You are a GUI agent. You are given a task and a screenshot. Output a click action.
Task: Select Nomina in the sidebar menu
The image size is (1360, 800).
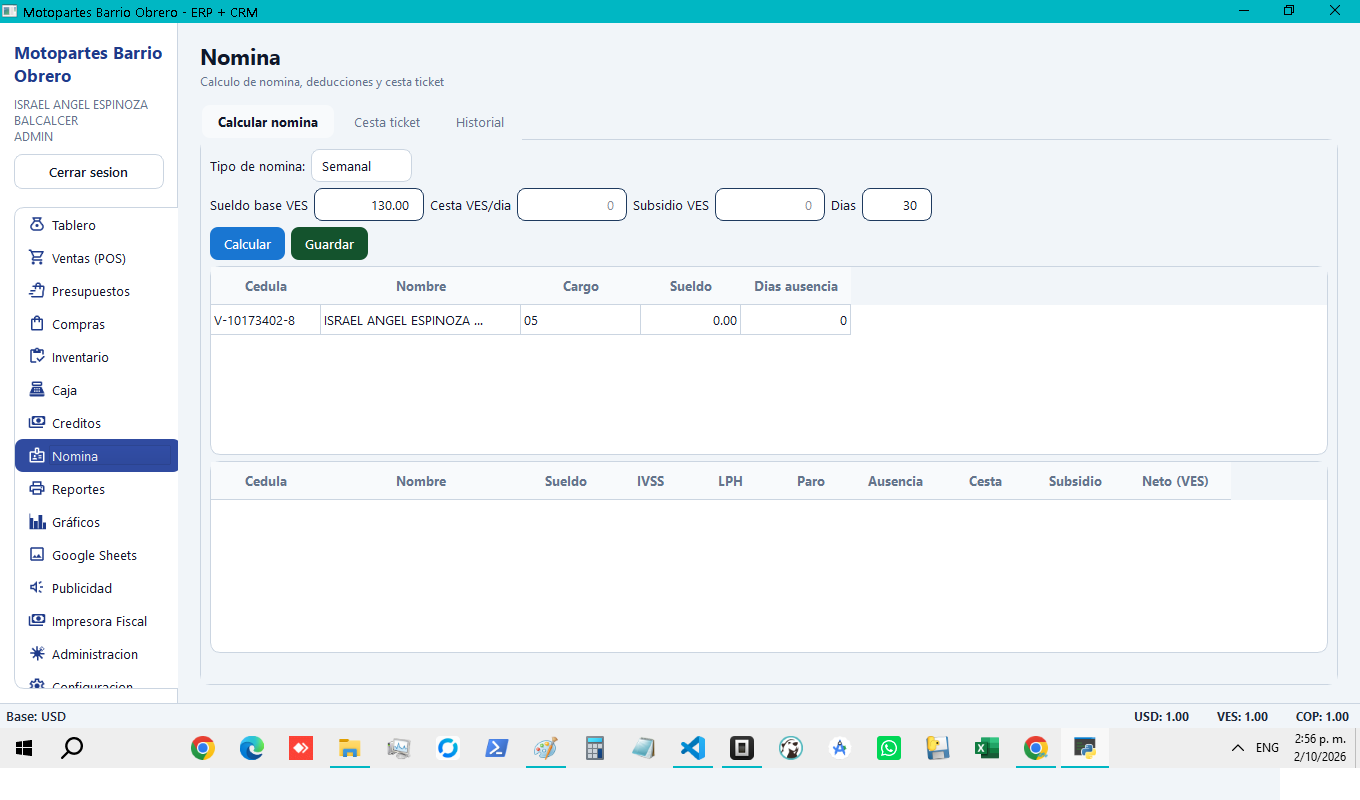click(96, 456)
